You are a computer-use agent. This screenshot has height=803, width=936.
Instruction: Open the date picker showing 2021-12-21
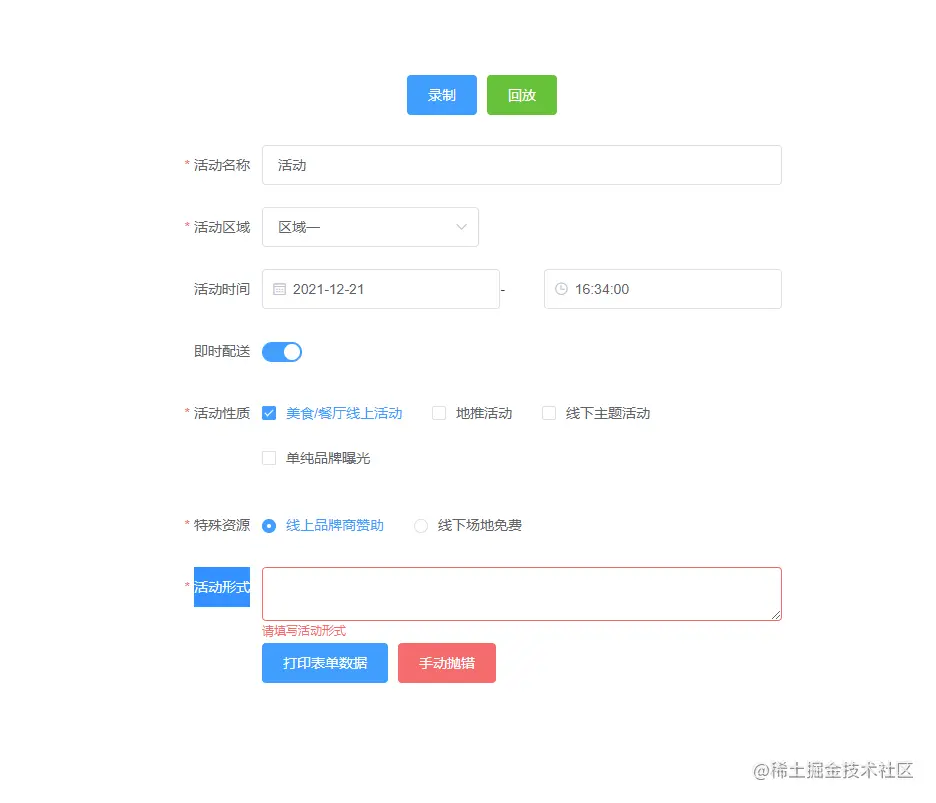pos(380,289)
